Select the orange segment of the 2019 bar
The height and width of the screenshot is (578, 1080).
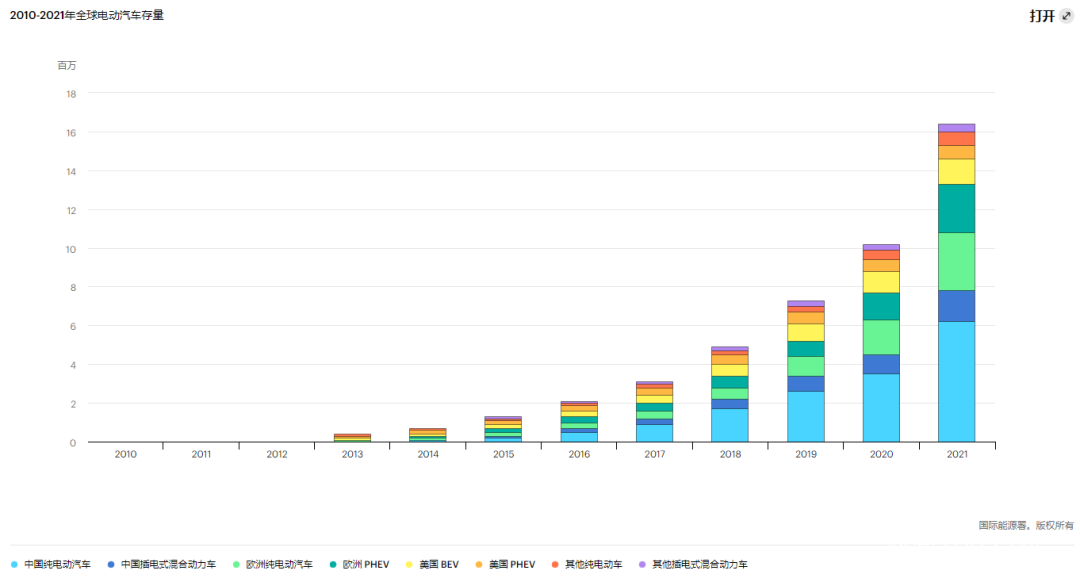click(806, 318)
